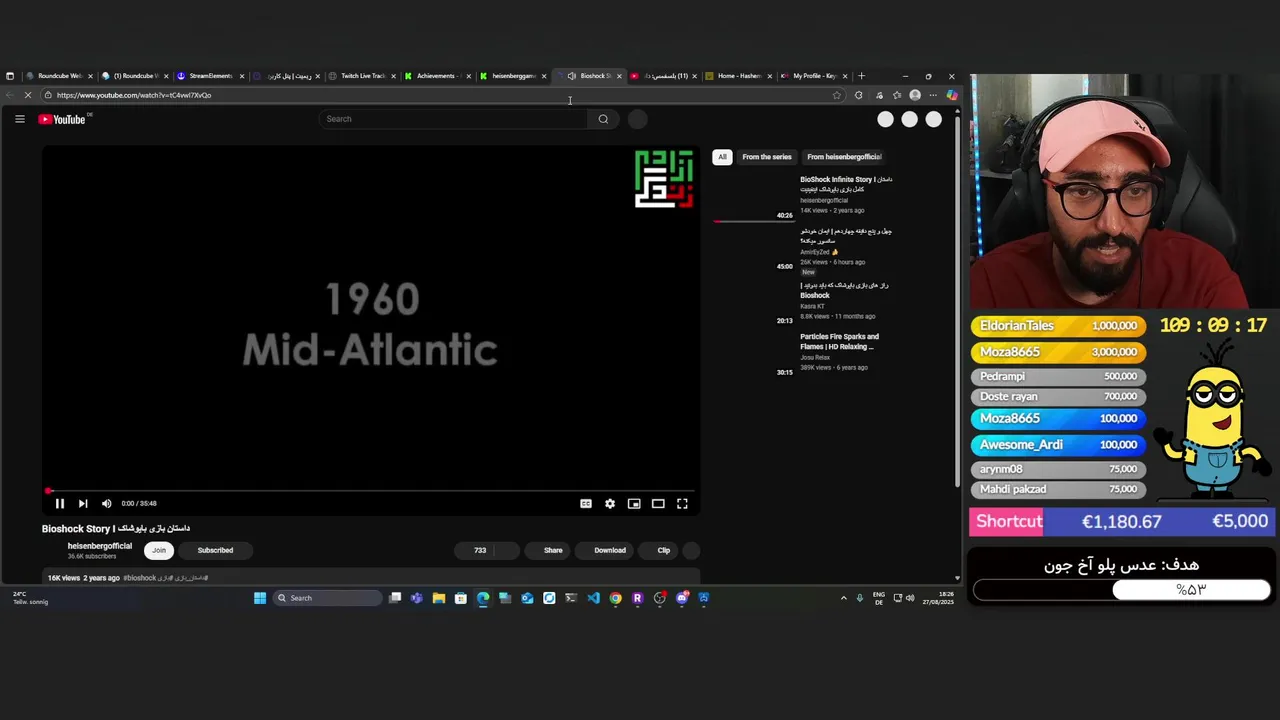This screenshot has height=720, width=1280.
Task: Open the Subscribed dropdown
Action: pyautogui.click(x=215, y=550)
